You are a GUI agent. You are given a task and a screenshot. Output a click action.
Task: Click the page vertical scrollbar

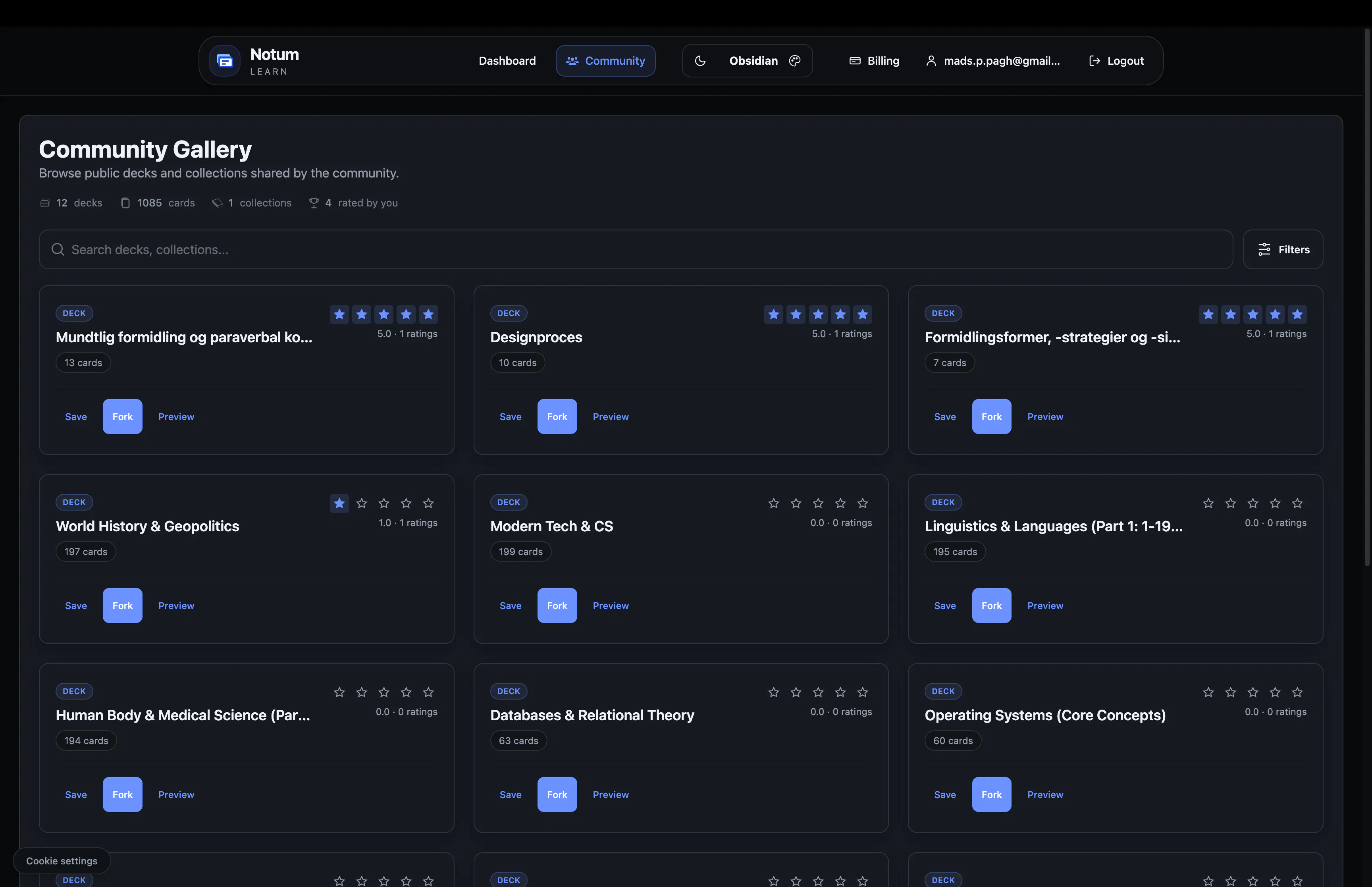coord(1367,297)
